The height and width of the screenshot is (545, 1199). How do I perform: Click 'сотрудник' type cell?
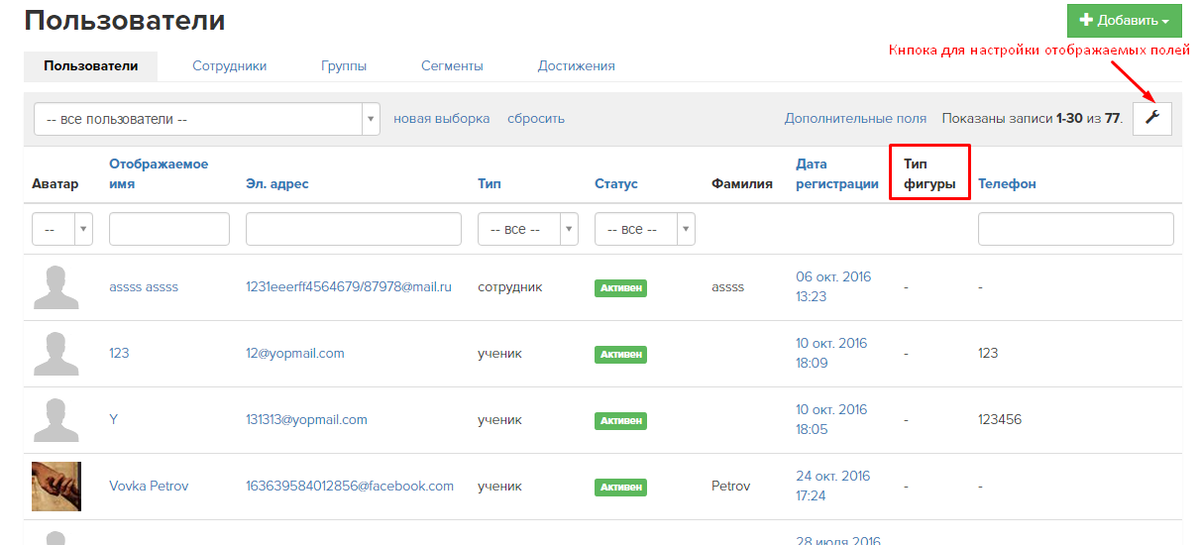point(510,287)
